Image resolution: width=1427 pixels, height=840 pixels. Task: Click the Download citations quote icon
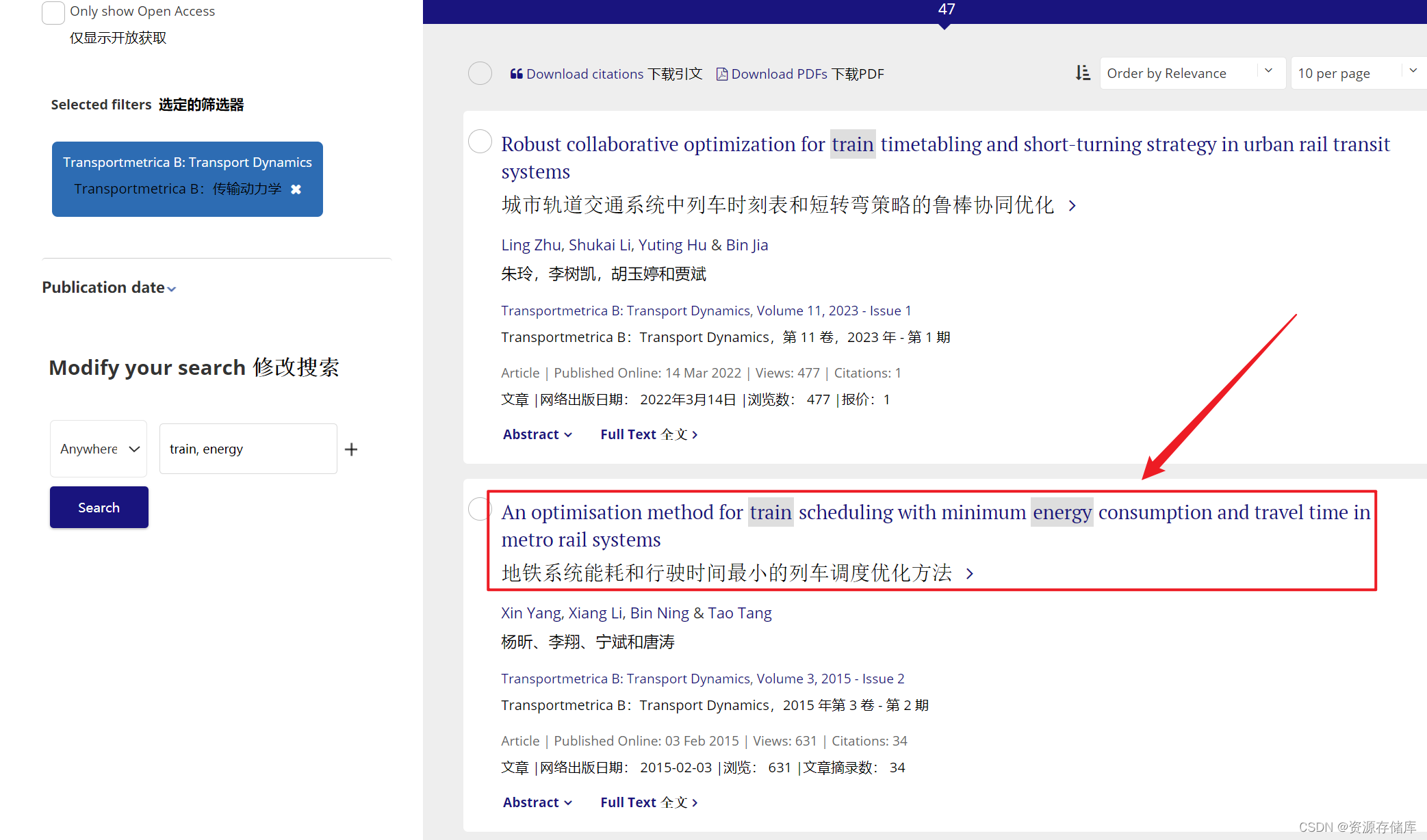pos(516,74)
